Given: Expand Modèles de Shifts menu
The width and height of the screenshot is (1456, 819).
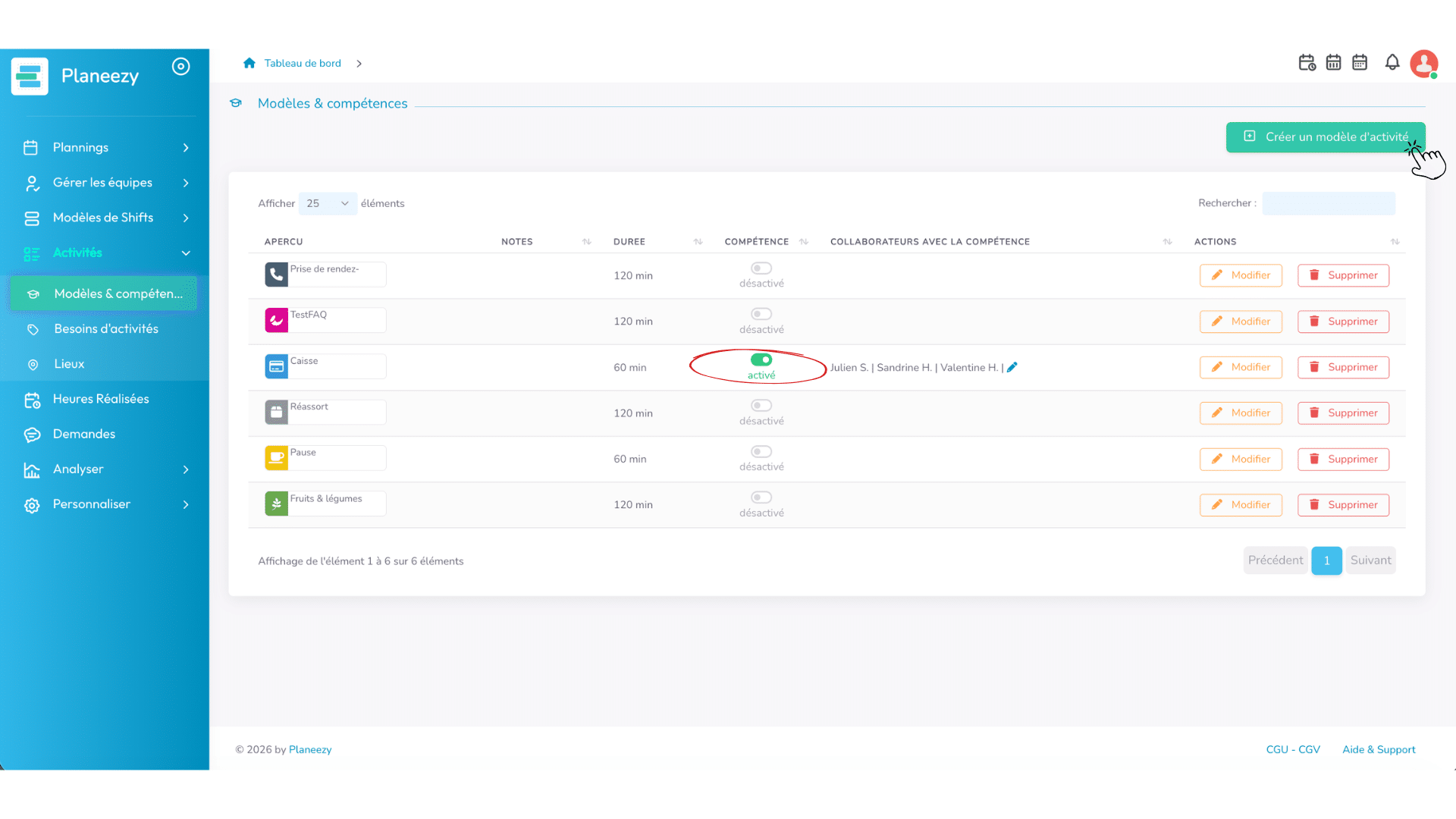Looking at the screenshot, I should point(105,218).
